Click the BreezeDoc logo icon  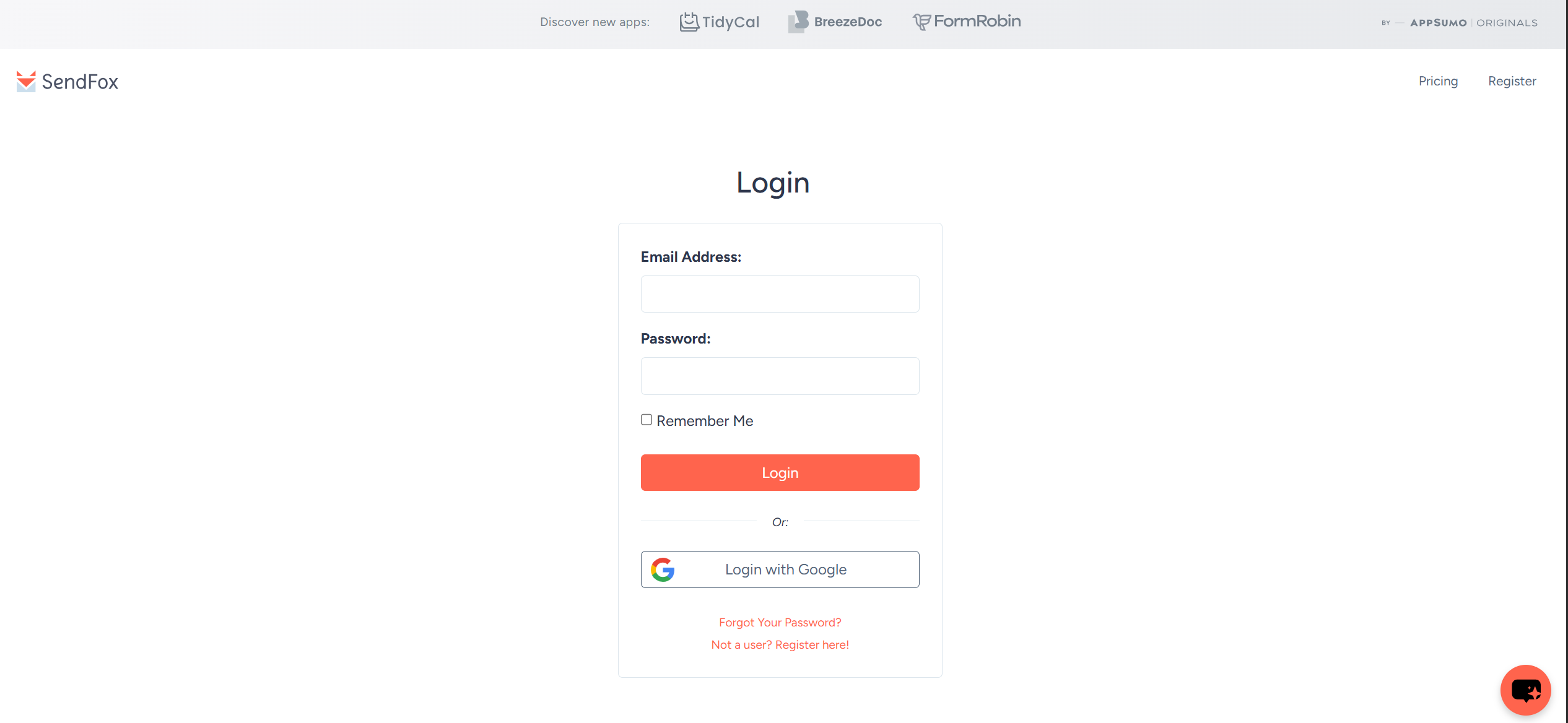tap(798, 22)
